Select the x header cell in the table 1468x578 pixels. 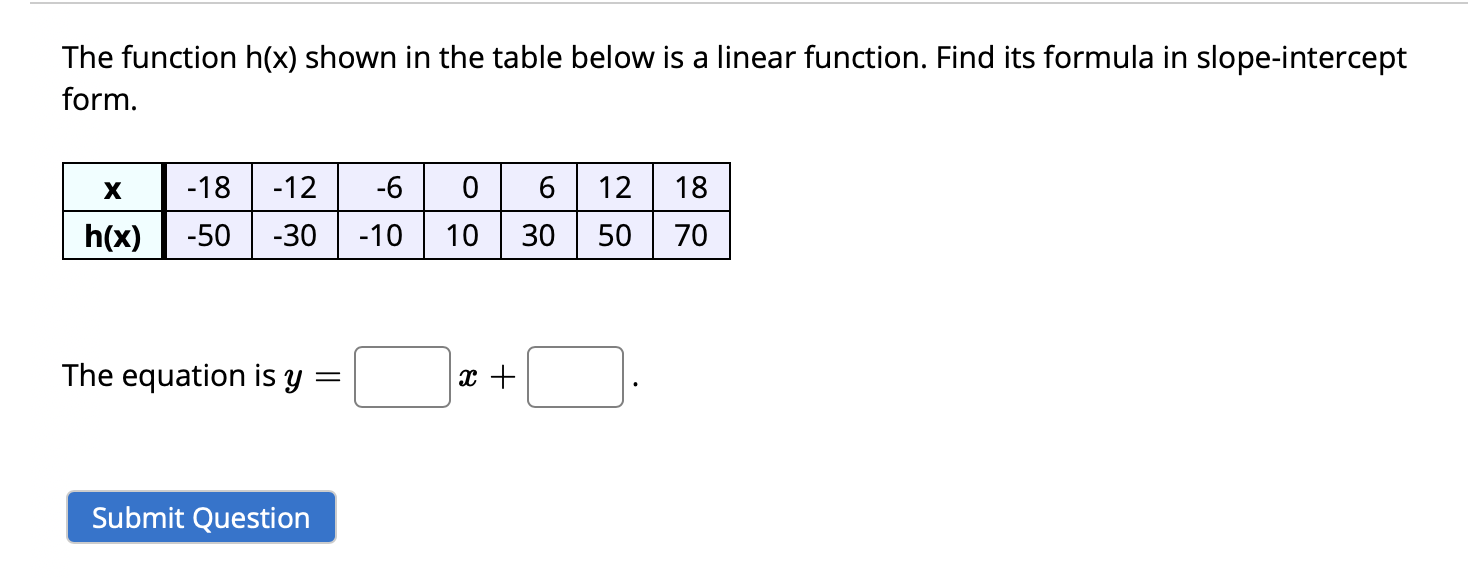110,187
